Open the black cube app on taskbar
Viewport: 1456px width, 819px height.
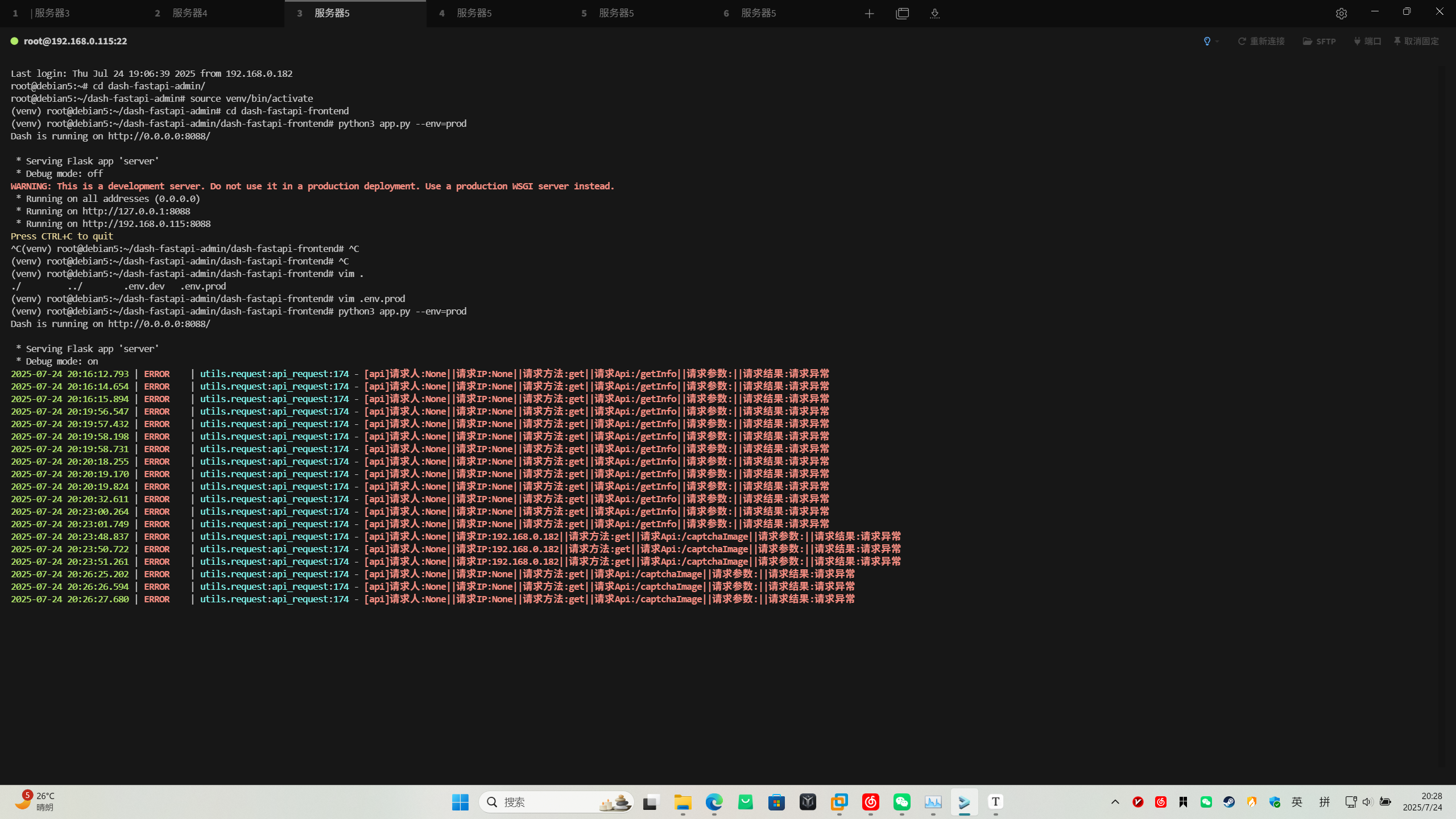[808, 802]
